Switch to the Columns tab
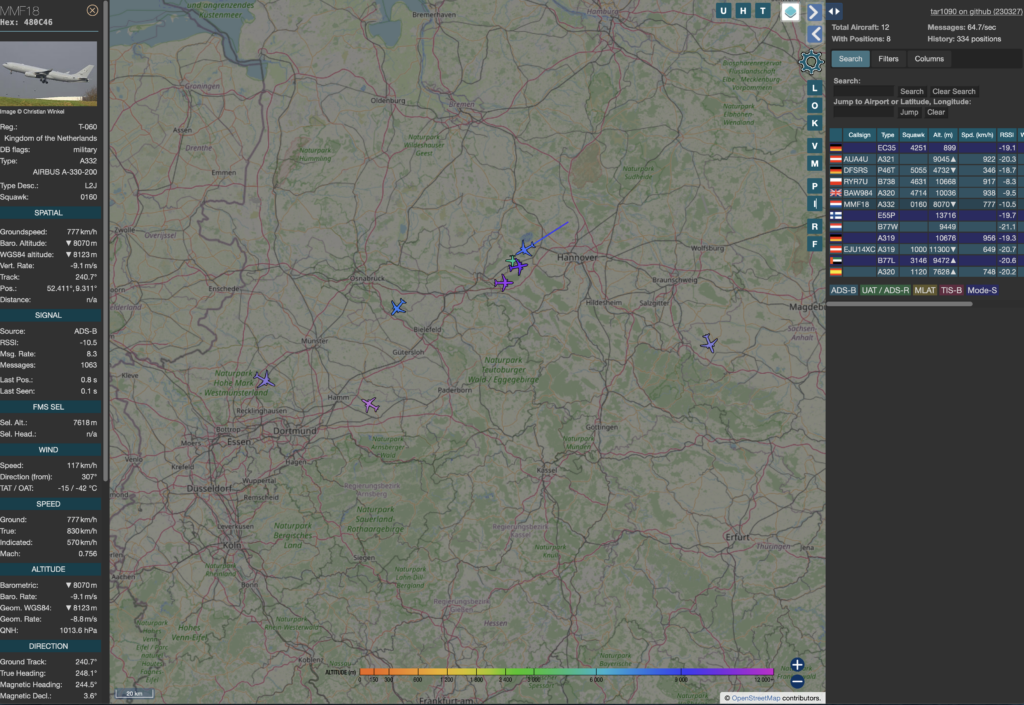Screen dimensions: 1024x705 pyautogui.click(x=929, y=58)
